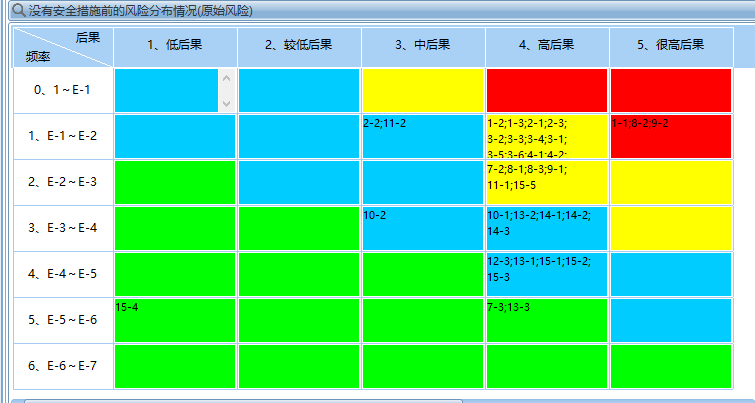Click row header 2、E-2~E-3

(x=63, y=182)
